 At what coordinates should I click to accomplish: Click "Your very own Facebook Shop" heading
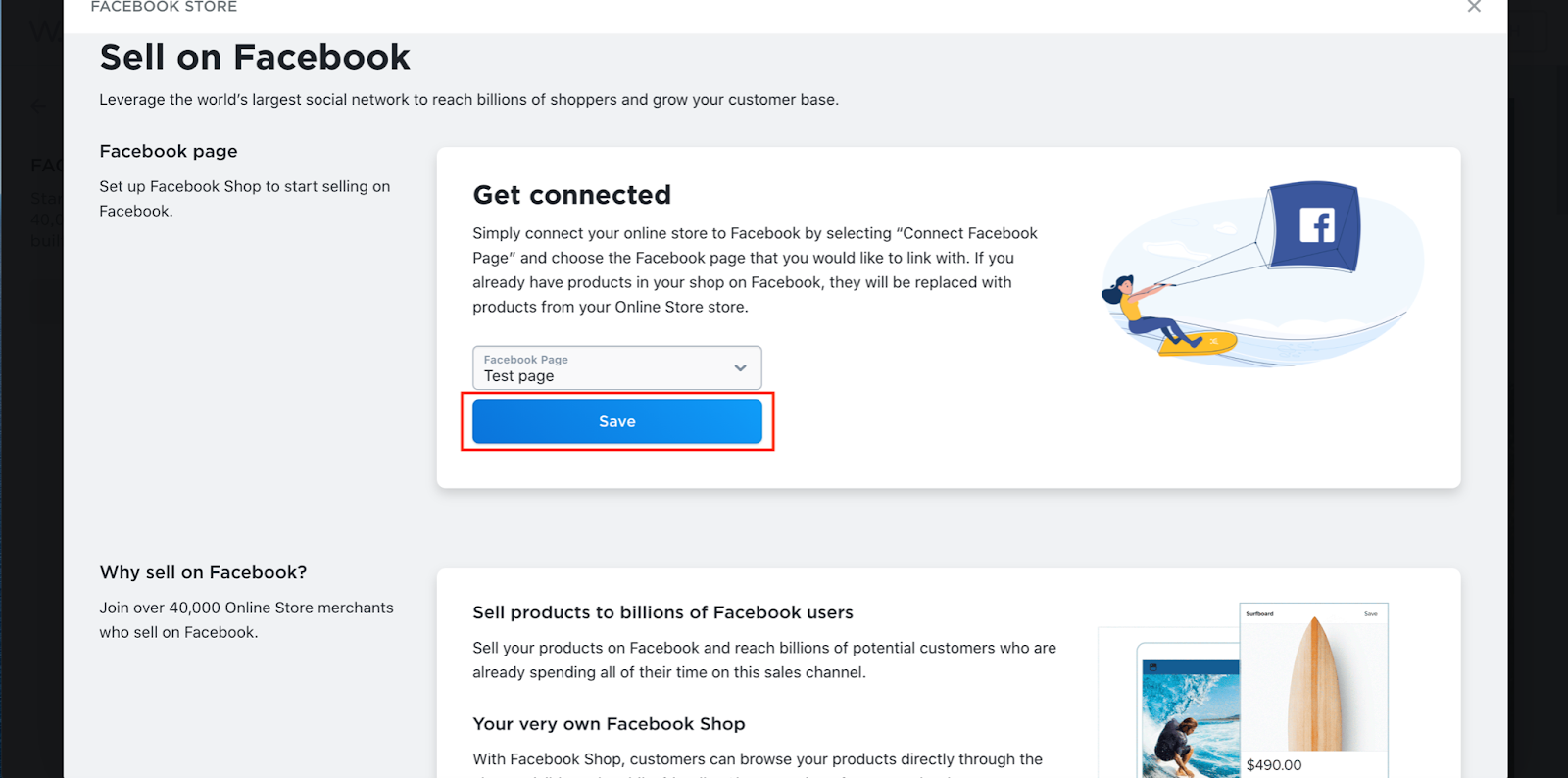pos(609,724)
